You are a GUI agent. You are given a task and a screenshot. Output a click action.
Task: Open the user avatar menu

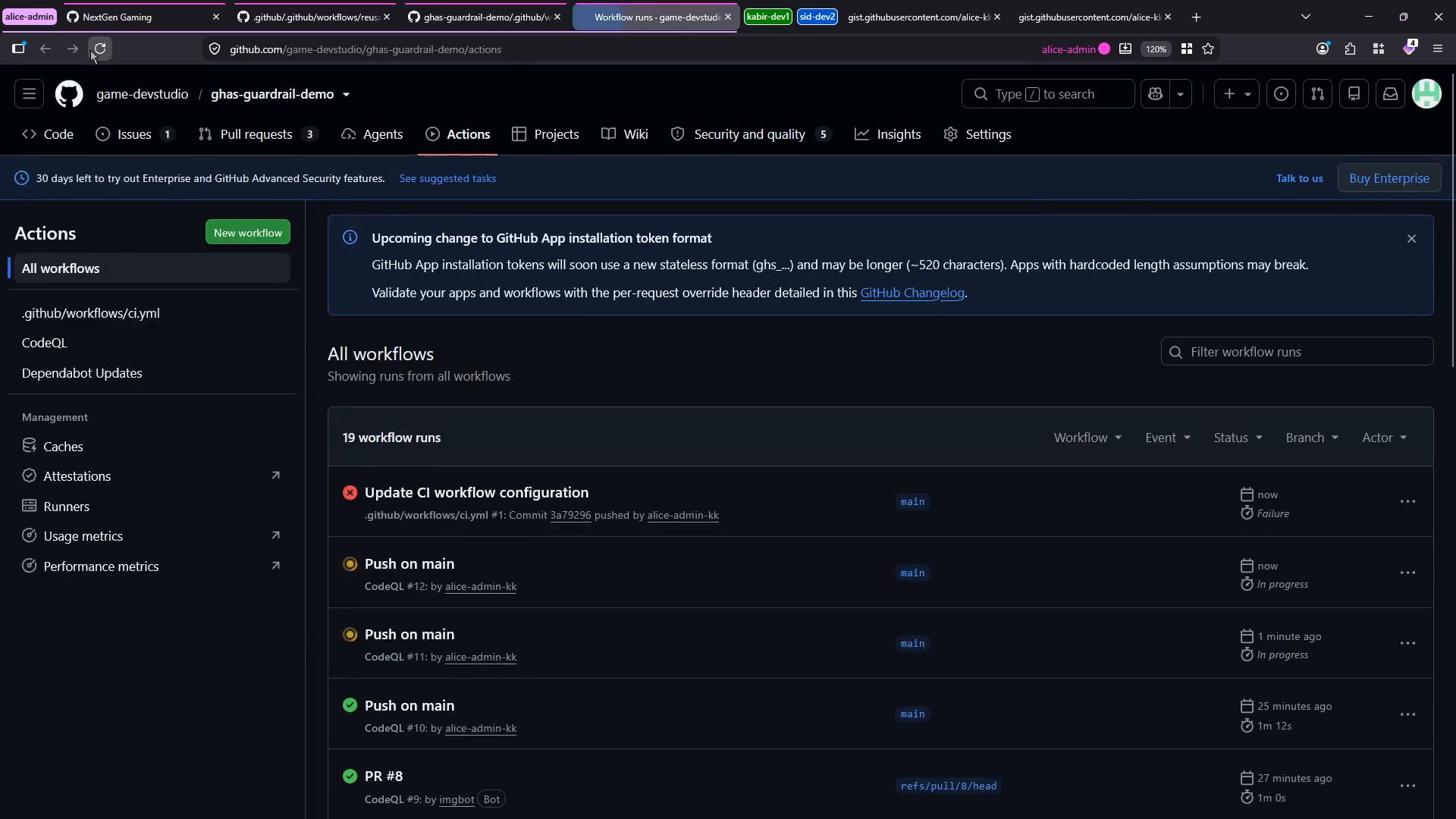(1426, 94)
